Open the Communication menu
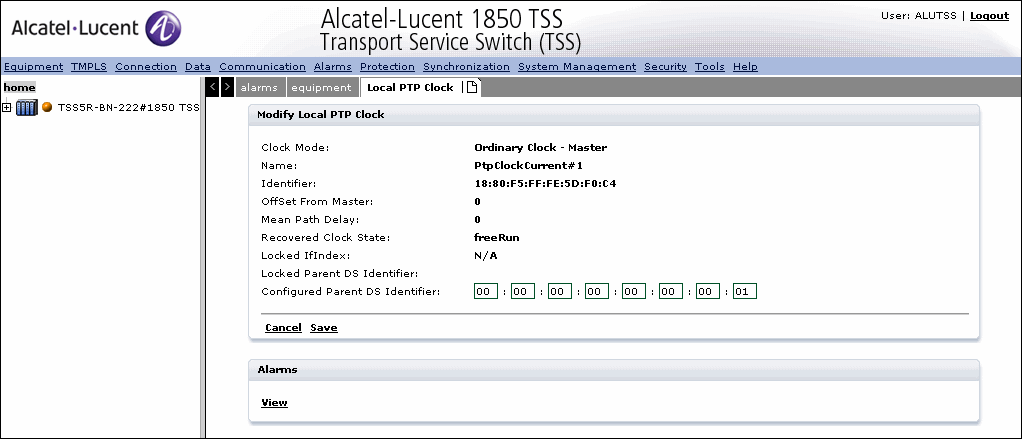This screenshot has width=1022, height=439. click(x=262, y=66)
